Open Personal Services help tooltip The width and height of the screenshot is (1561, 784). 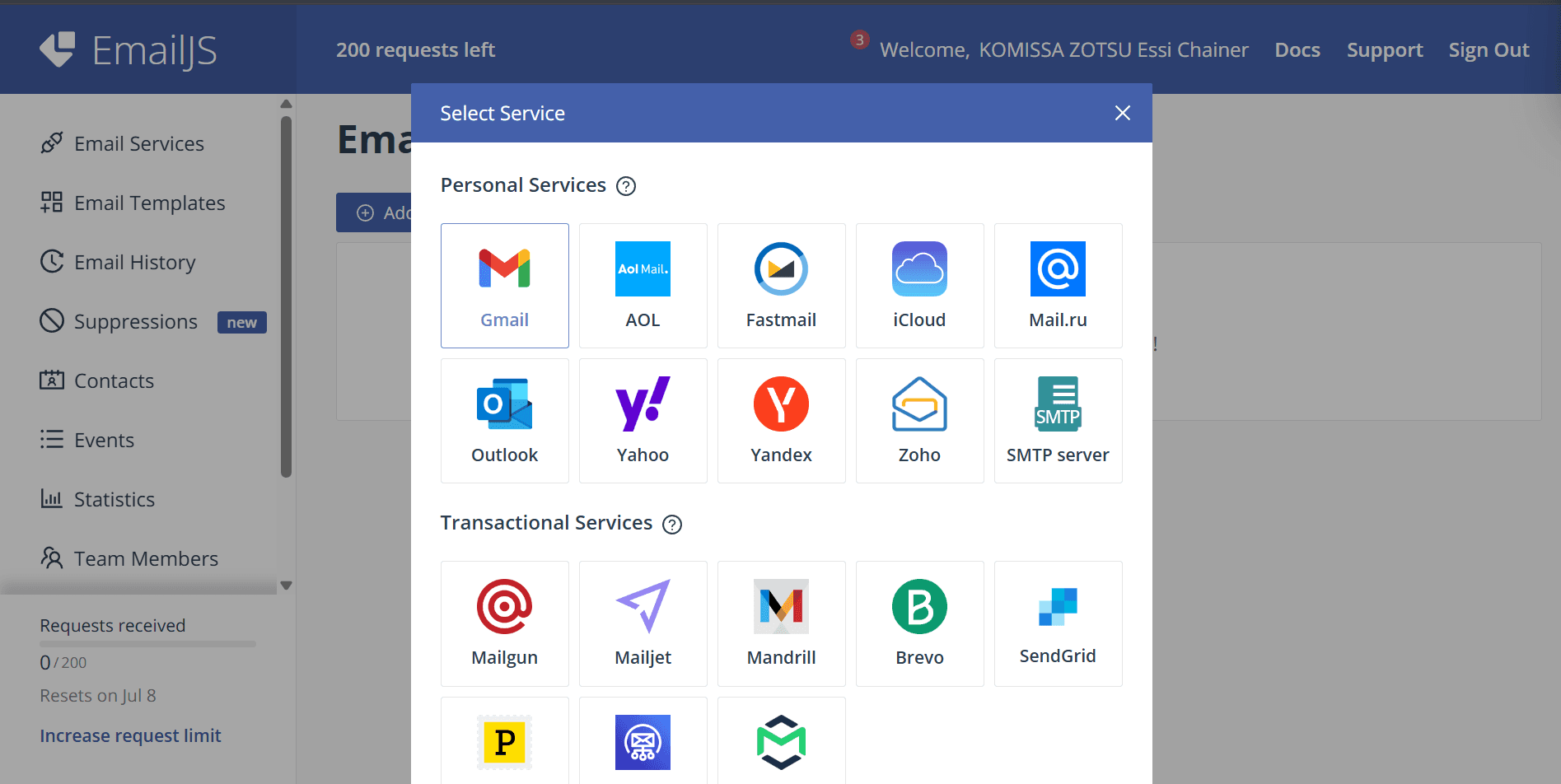(626, 186)
